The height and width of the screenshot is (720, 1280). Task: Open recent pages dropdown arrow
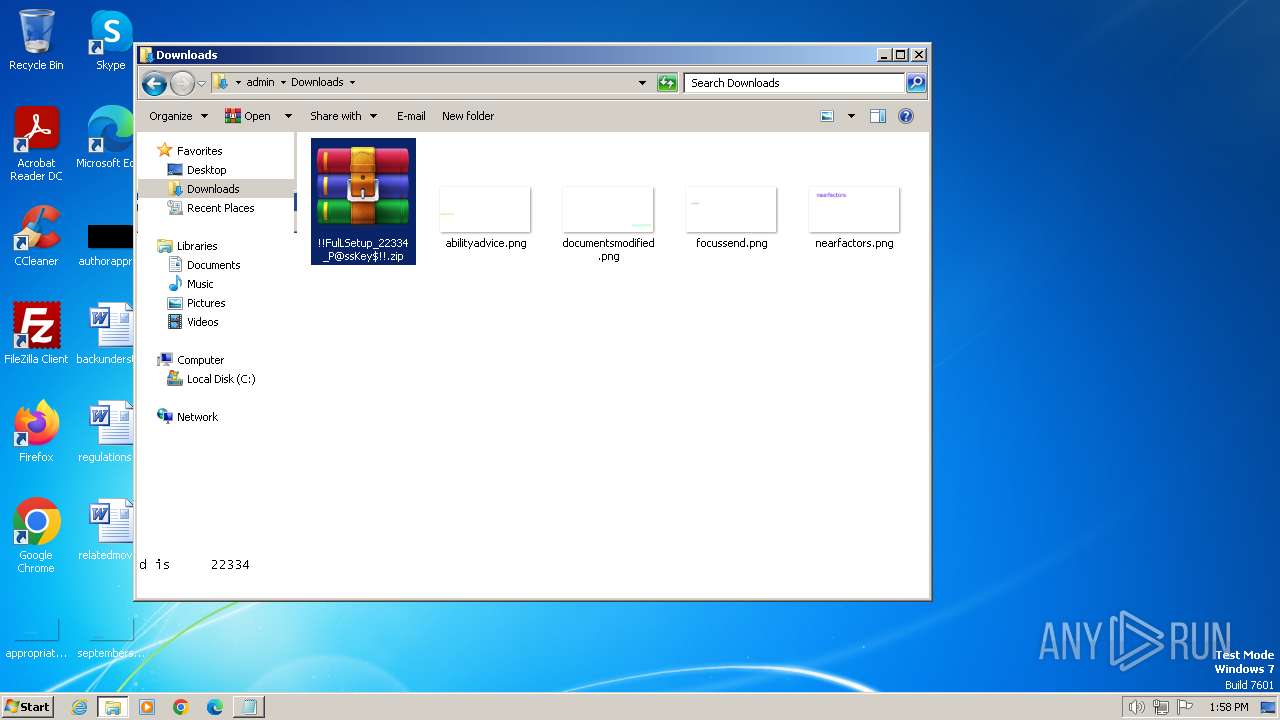click(201, 83)
